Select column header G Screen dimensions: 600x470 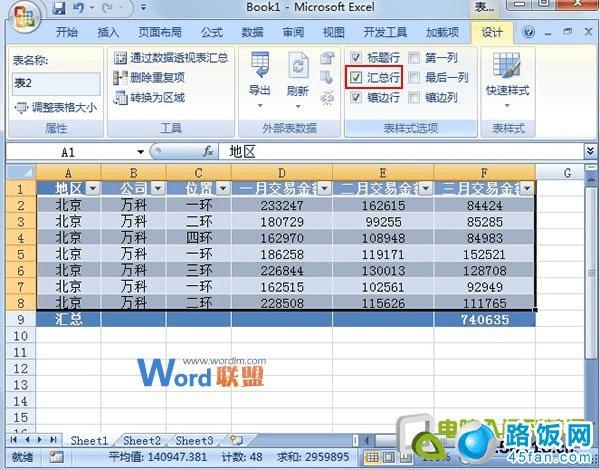(x=567, y=173)
